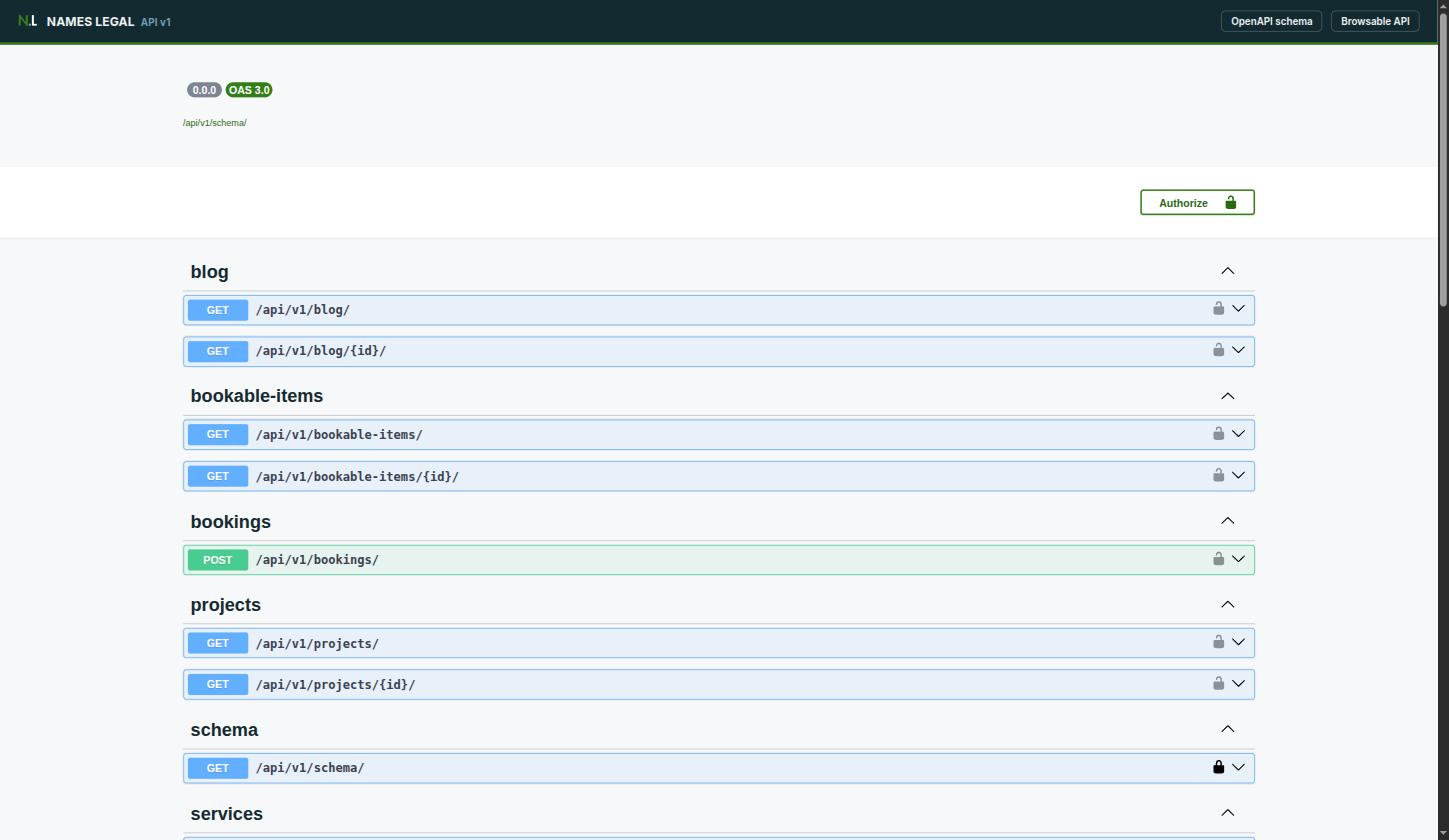Click the path text /api/v1/bookable-items/{id}/
The image size is (1449, 840).
pos(357,477)
